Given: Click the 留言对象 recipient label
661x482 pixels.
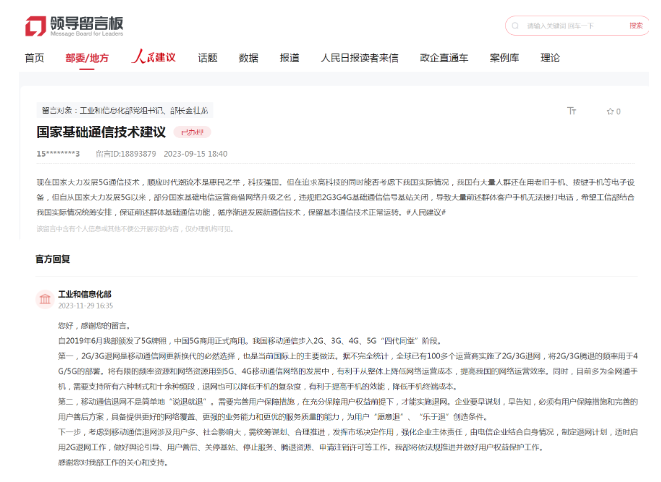Looking at the screenshot, I should tap(125, 110).
